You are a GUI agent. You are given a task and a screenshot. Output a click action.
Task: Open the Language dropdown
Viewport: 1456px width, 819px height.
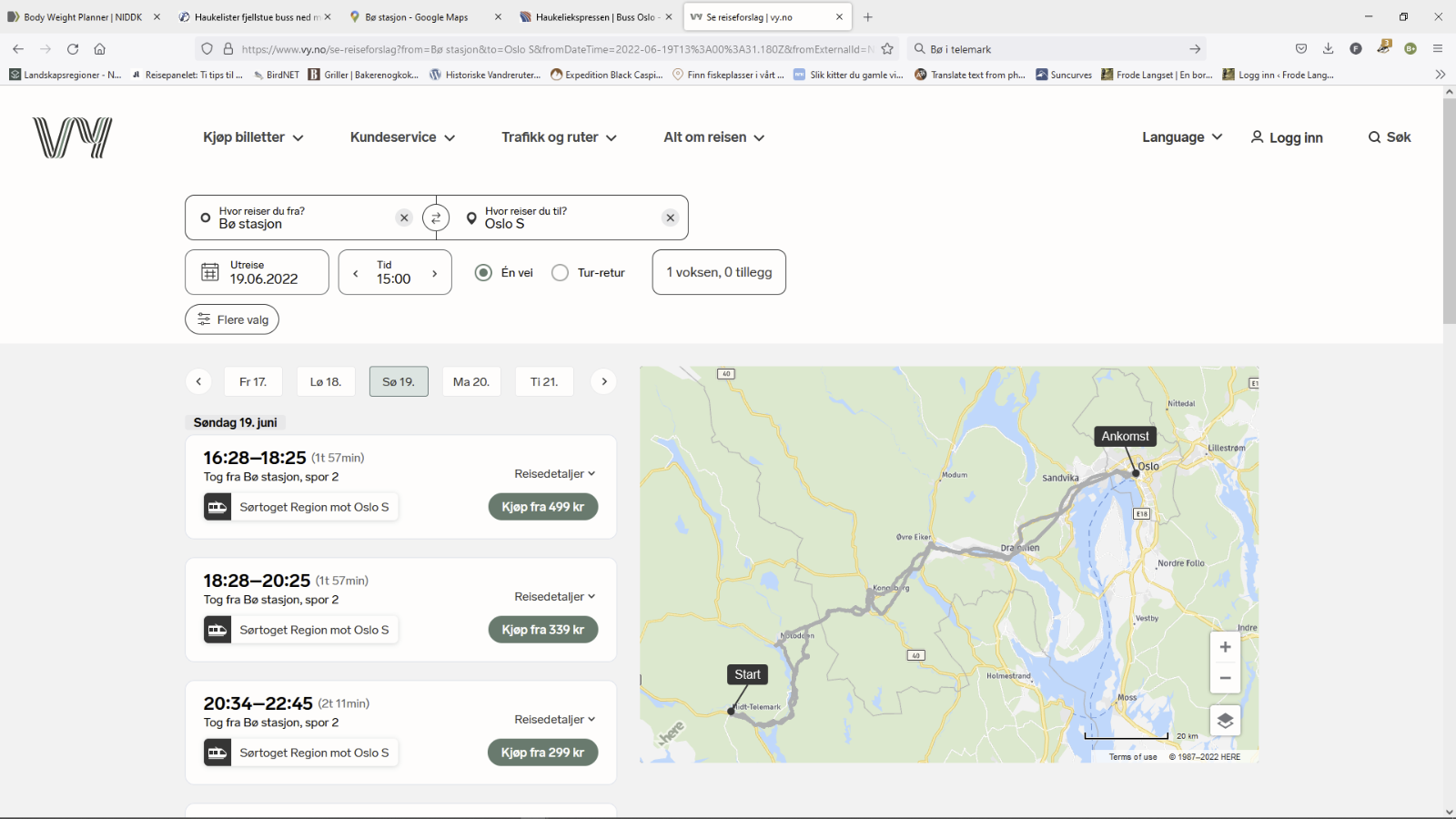[1181, 137]
